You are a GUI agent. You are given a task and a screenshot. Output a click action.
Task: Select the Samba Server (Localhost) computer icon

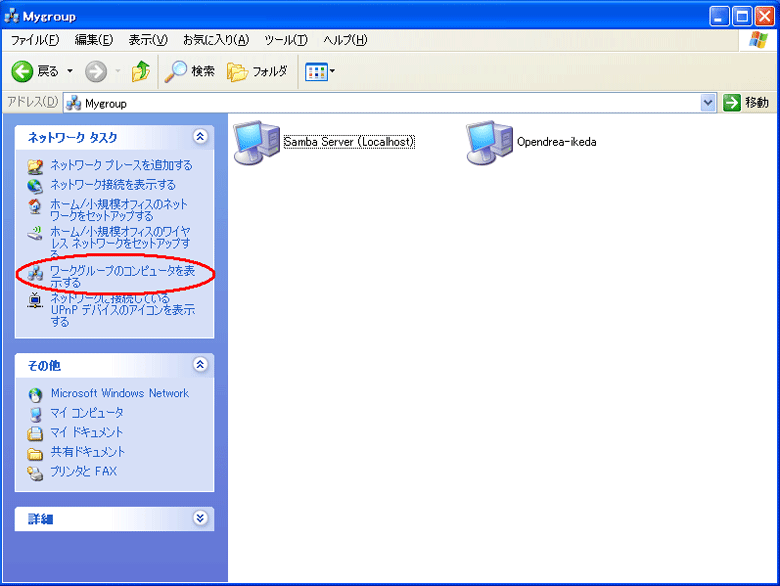[x=257, y=142]
